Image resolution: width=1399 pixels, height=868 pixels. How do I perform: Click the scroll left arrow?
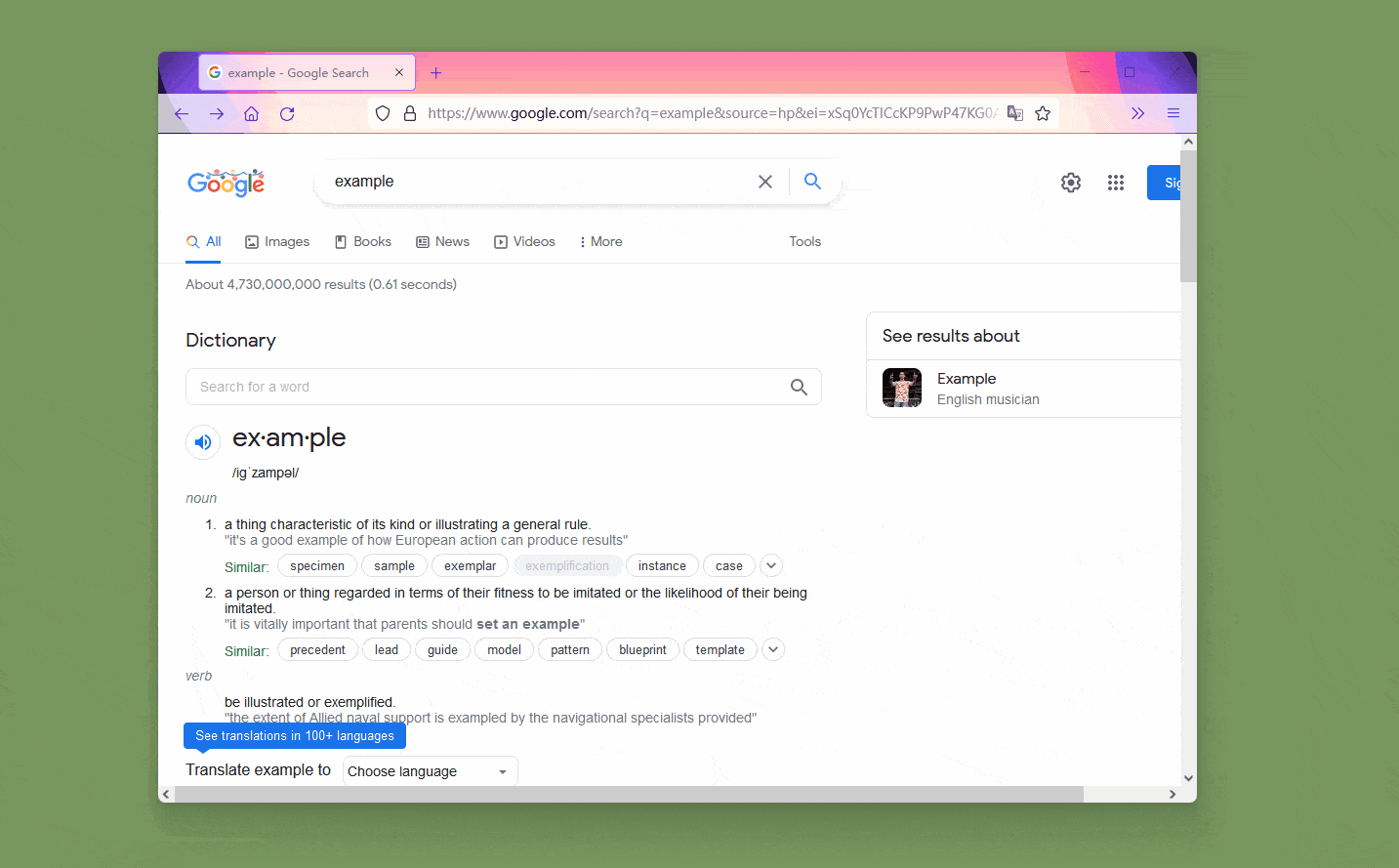point(166,794)
